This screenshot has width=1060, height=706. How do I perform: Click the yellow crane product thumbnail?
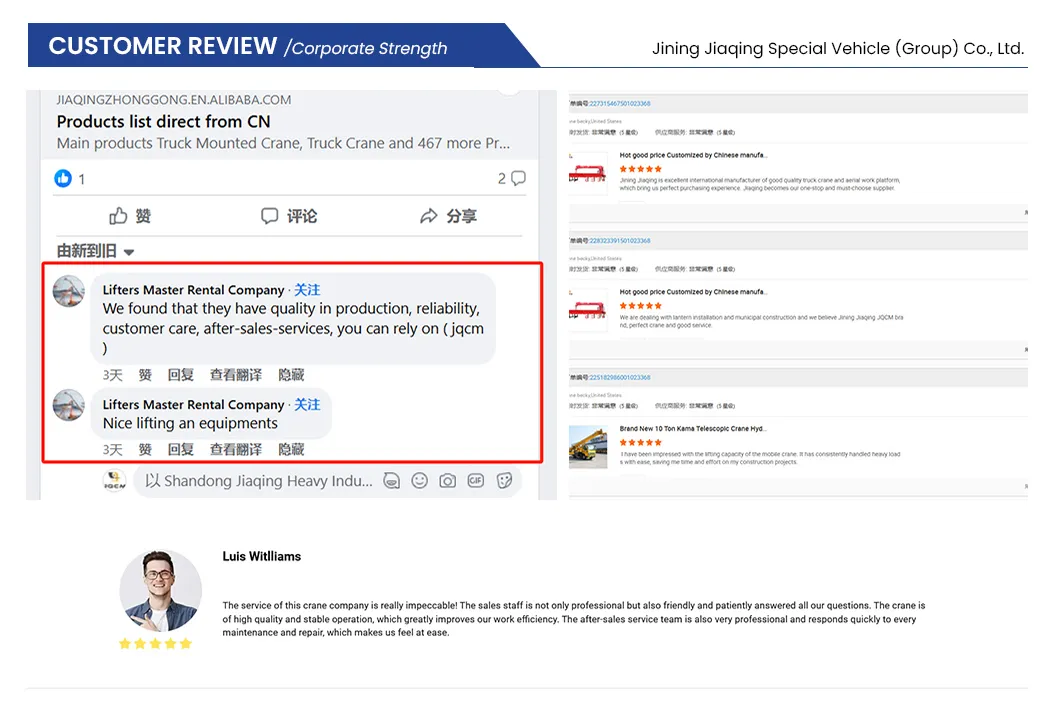click(x=588, y=446)
